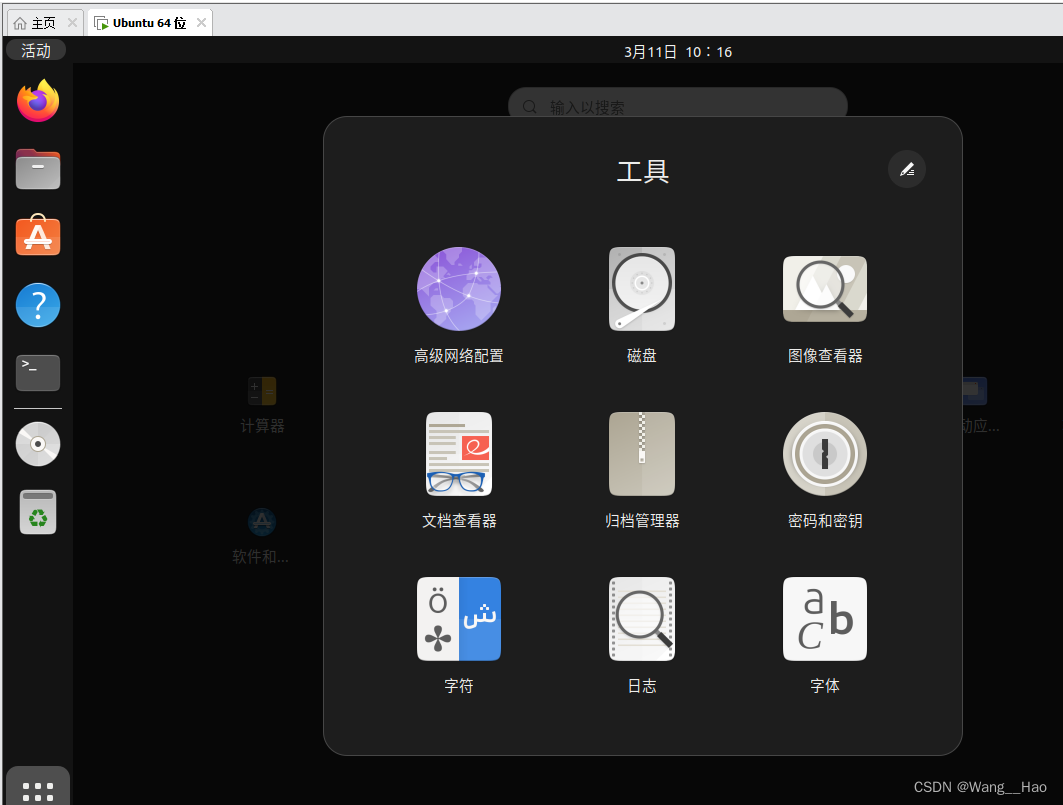Image resolution: width=1063 pixels, height=805 pixels.
Task: Show all applications grid
Action: [37, 789]
